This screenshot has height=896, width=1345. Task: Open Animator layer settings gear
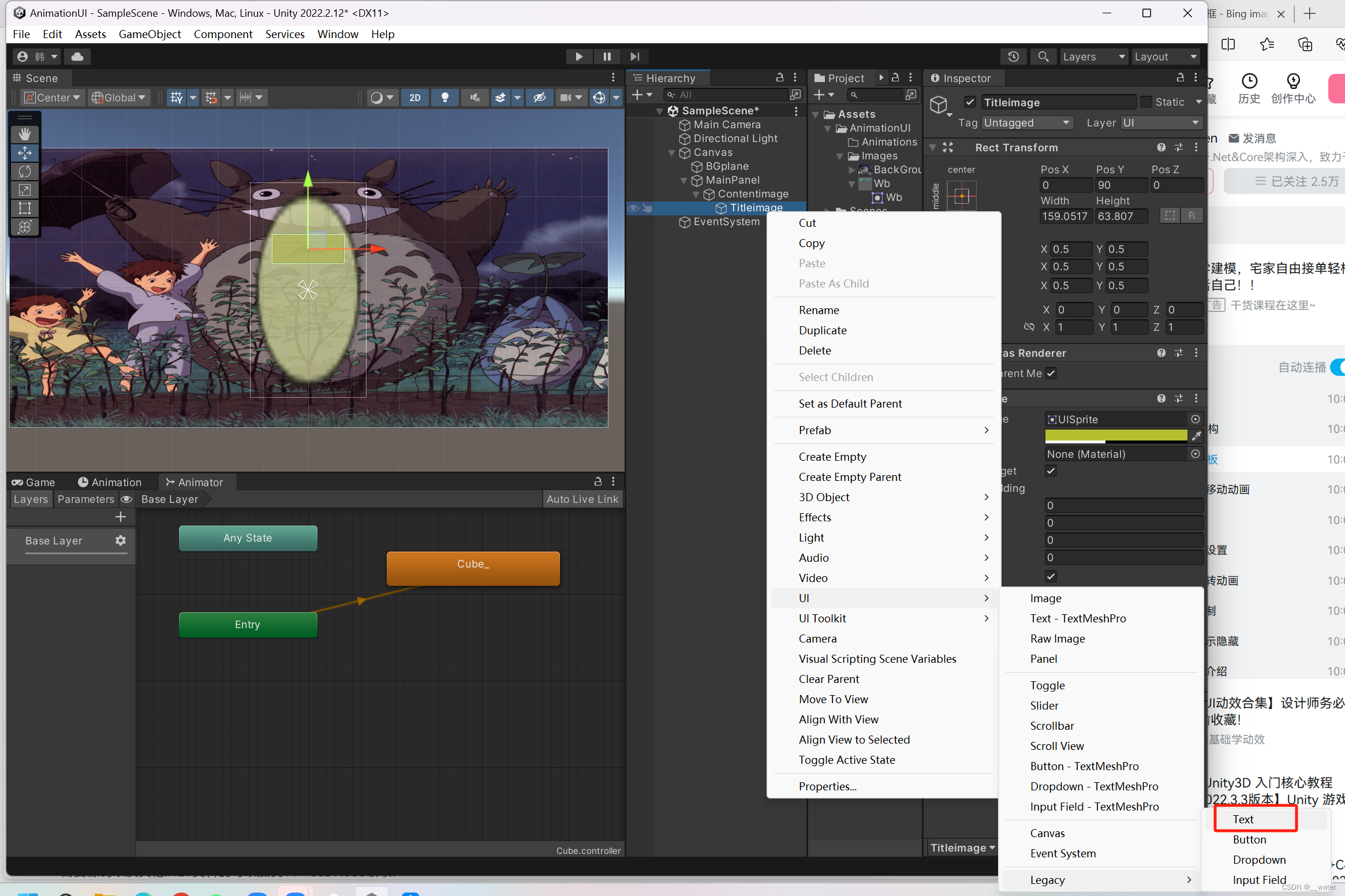tap(121, 540)
